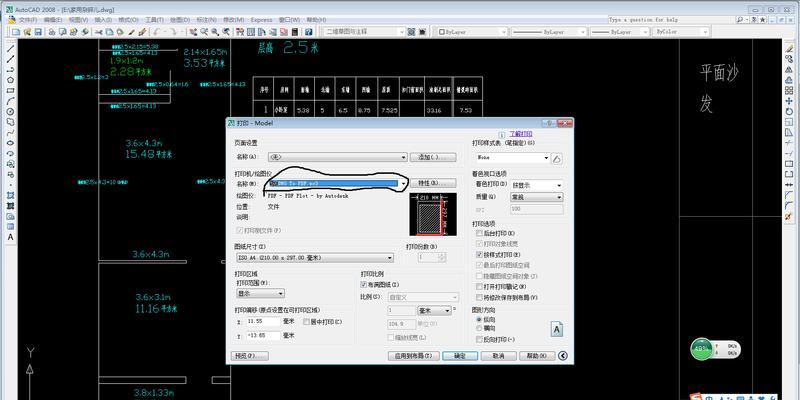Click the Favorites star icon in help bar
The image size is (800, 400).
762,19
